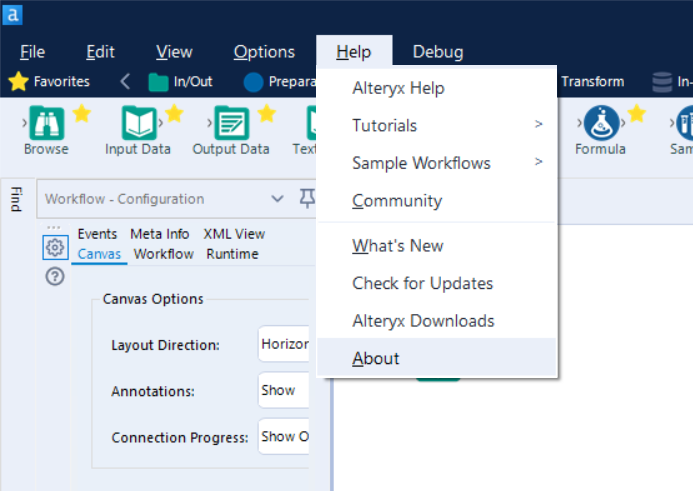Pick the Input Data tool
This screenshot has width=693, height=491.
[139, 124]
